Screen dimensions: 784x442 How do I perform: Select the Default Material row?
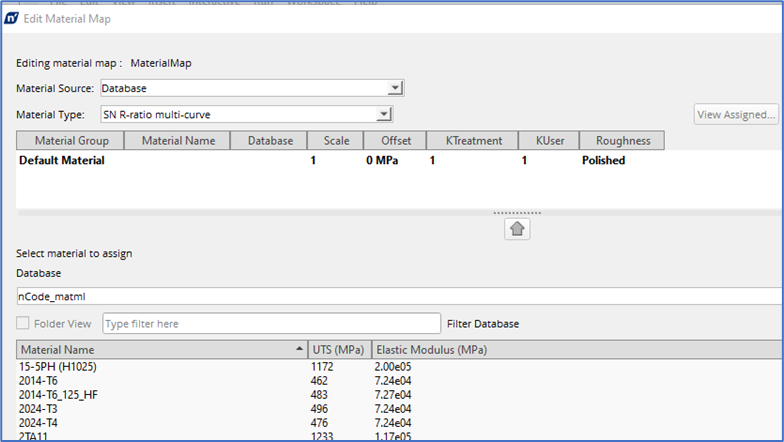tap(62, 160)
